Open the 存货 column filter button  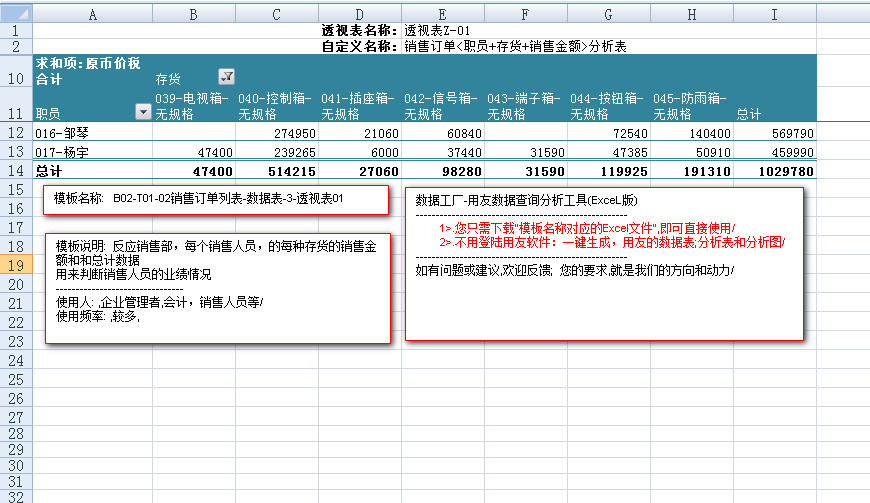pyautogui.click(x=226, y=77)
